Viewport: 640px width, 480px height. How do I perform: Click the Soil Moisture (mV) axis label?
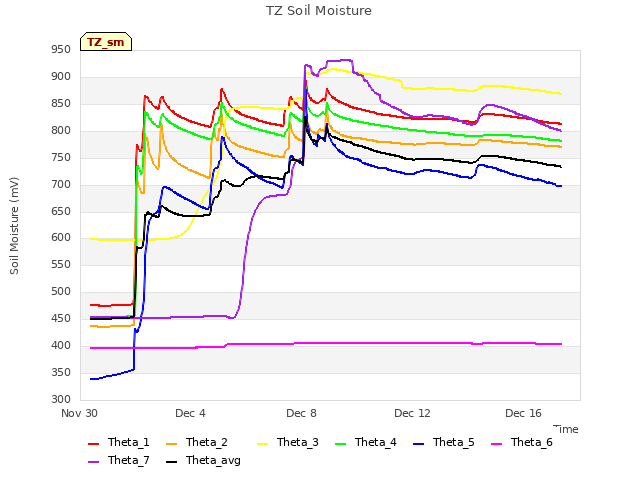(x=14, y=226)
